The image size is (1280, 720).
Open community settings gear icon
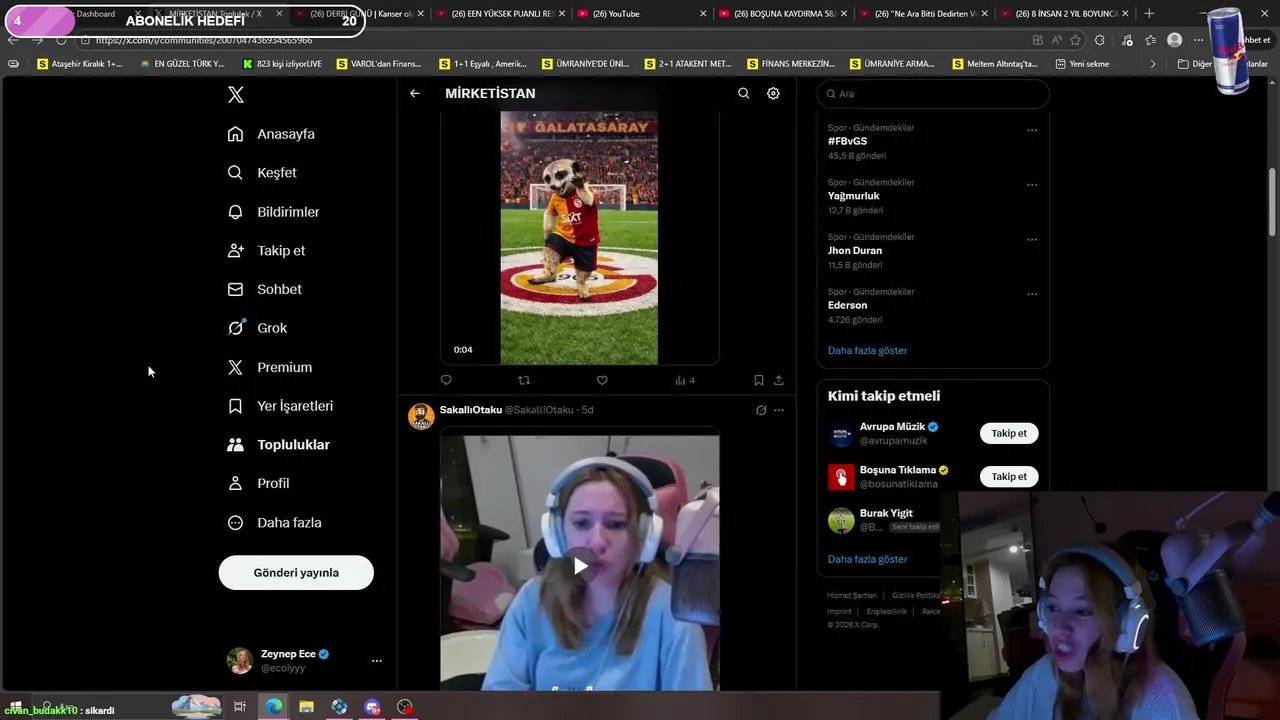click(x=773, y=93)
